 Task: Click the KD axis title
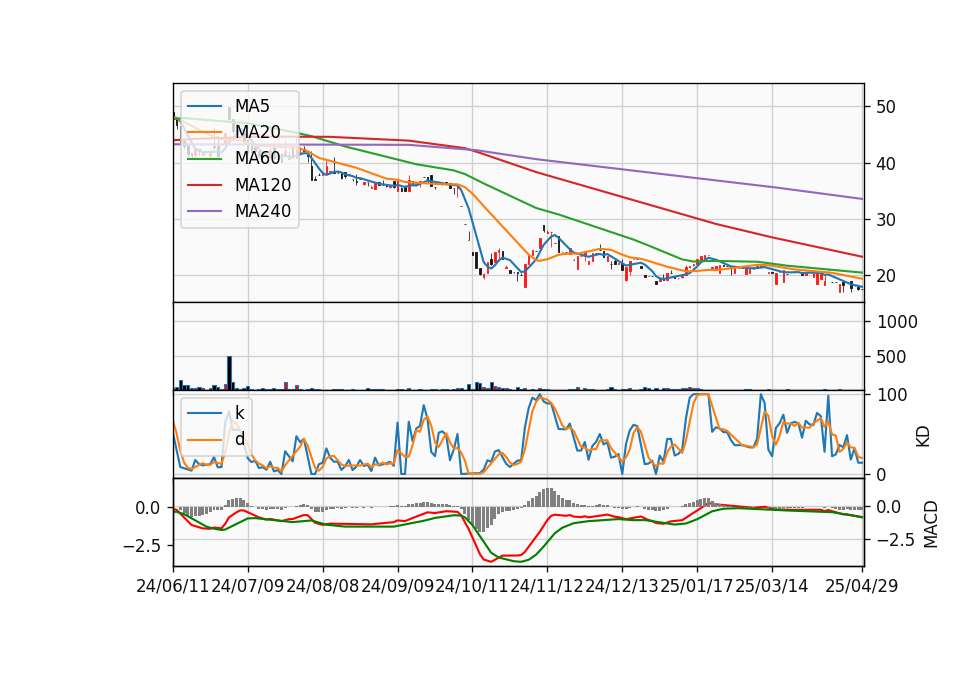pos(923,436)
